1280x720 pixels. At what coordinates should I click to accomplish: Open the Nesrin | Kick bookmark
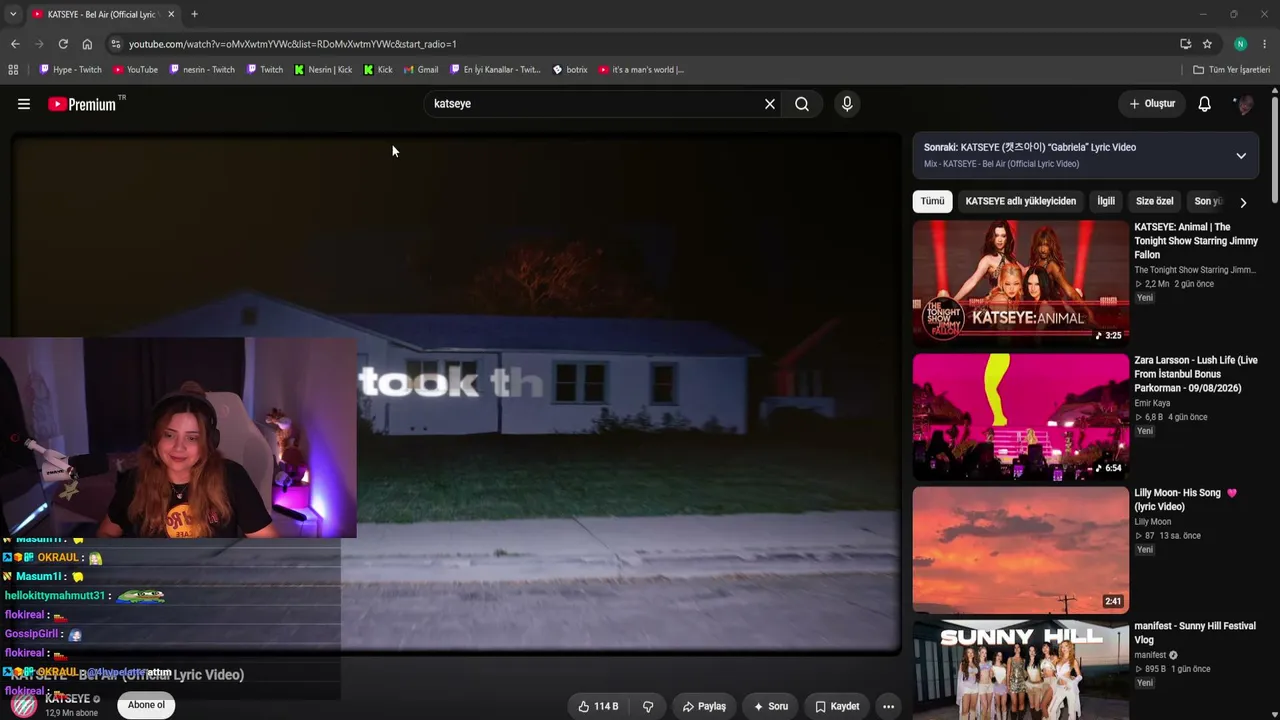point(323,70)
